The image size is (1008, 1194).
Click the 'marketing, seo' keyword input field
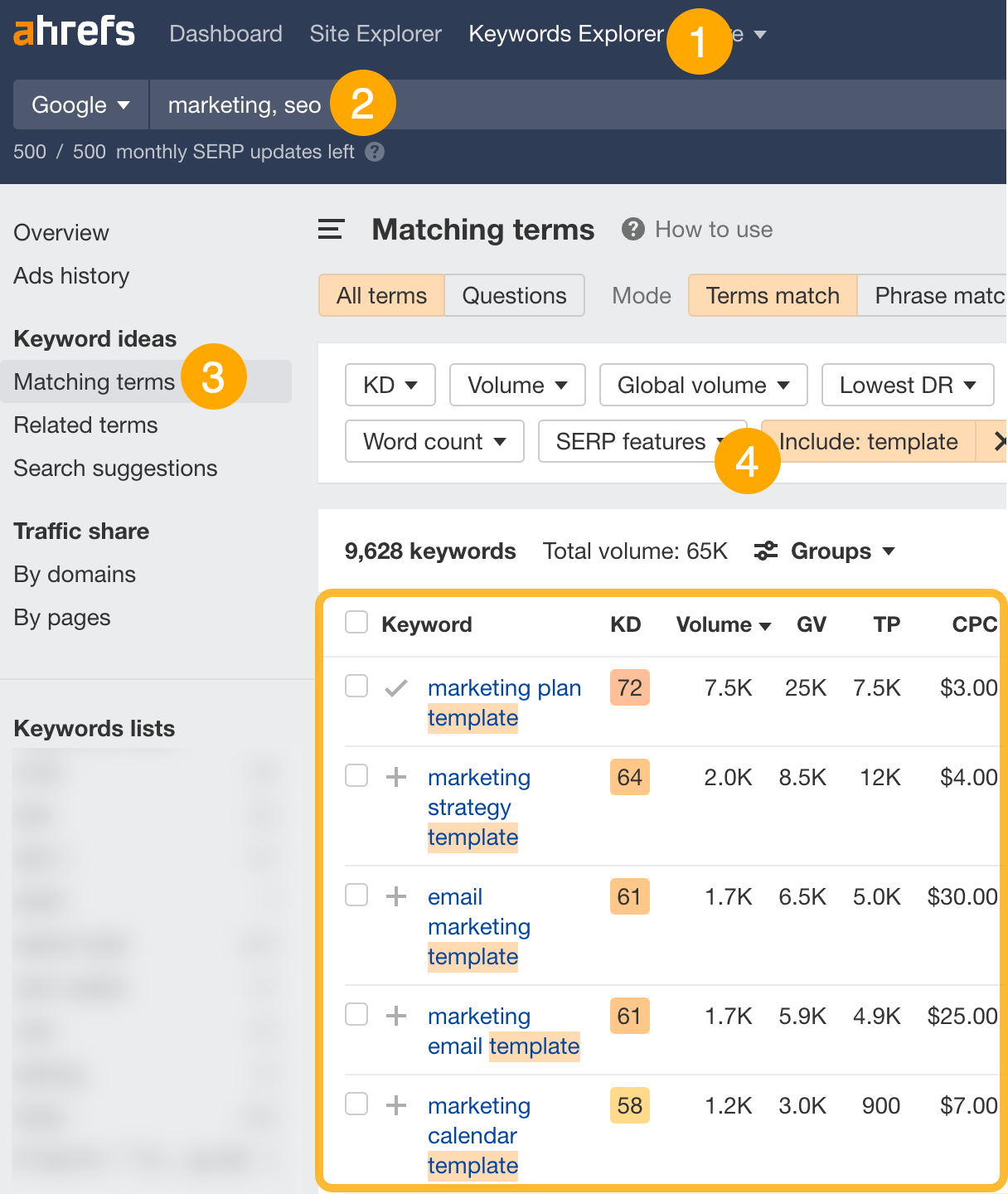(245, 104)
